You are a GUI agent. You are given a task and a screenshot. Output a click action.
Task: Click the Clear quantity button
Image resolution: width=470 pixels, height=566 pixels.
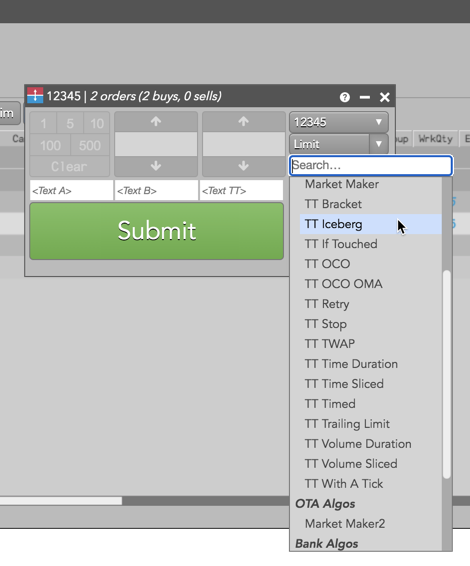(x=70, y=166)
